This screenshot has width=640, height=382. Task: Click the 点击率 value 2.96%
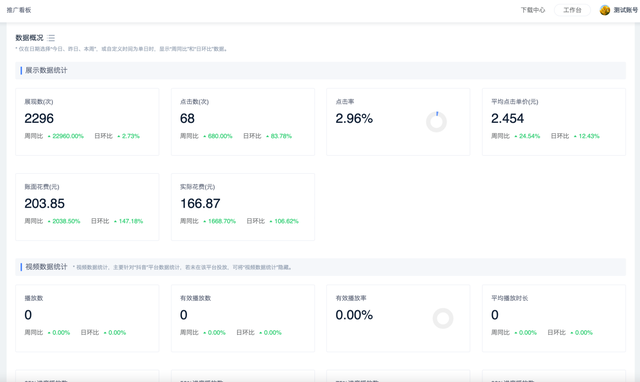pyautogui.click(x=354, y=118)
